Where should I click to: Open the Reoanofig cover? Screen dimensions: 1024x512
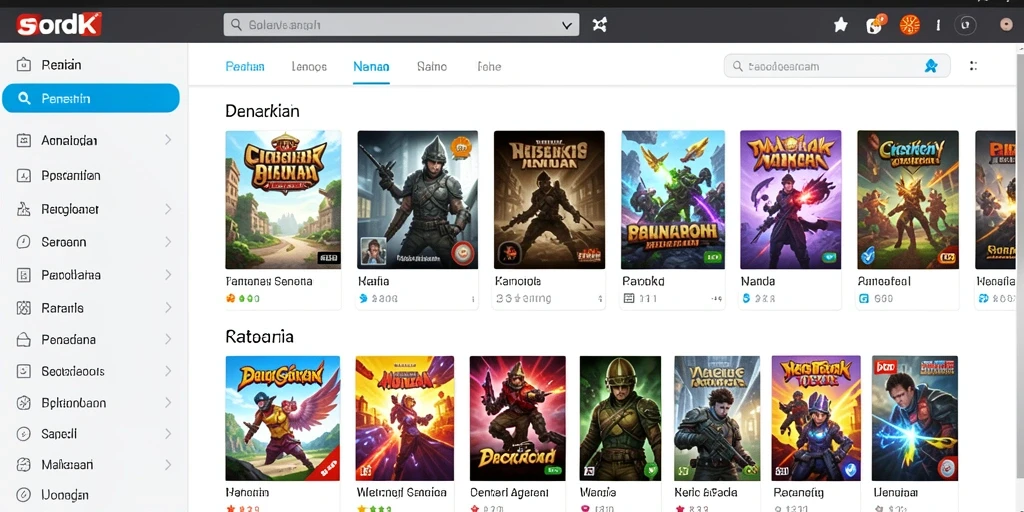click(816, 418)
